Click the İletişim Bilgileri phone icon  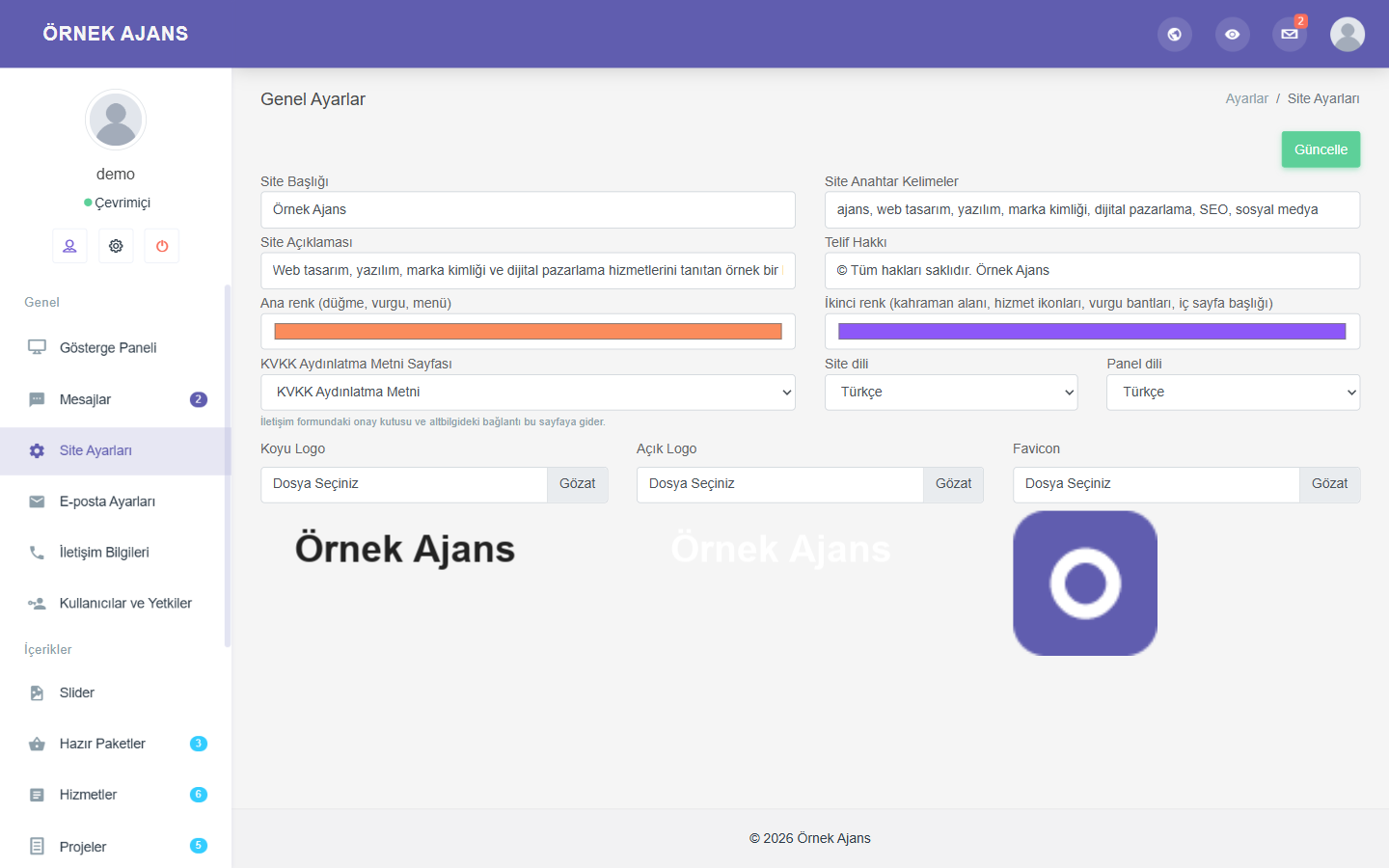tap(37, 553)
